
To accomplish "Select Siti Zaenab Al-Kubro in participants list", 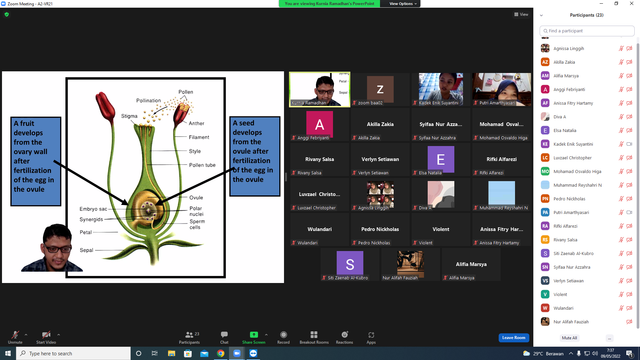I will point(586,253).
